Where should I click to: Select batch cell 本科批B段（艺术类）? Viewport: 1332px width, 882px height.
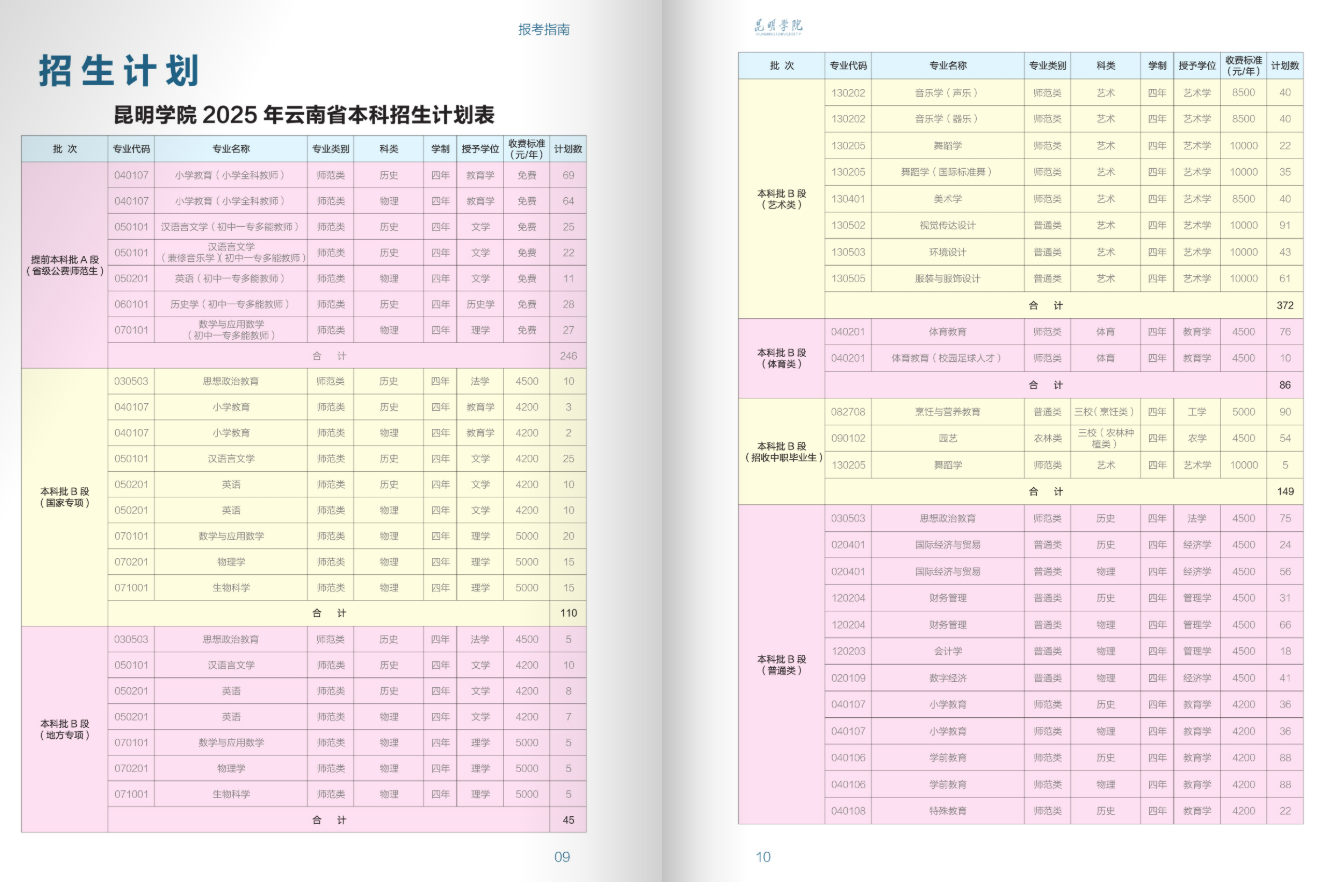click(x=781, y=198)
